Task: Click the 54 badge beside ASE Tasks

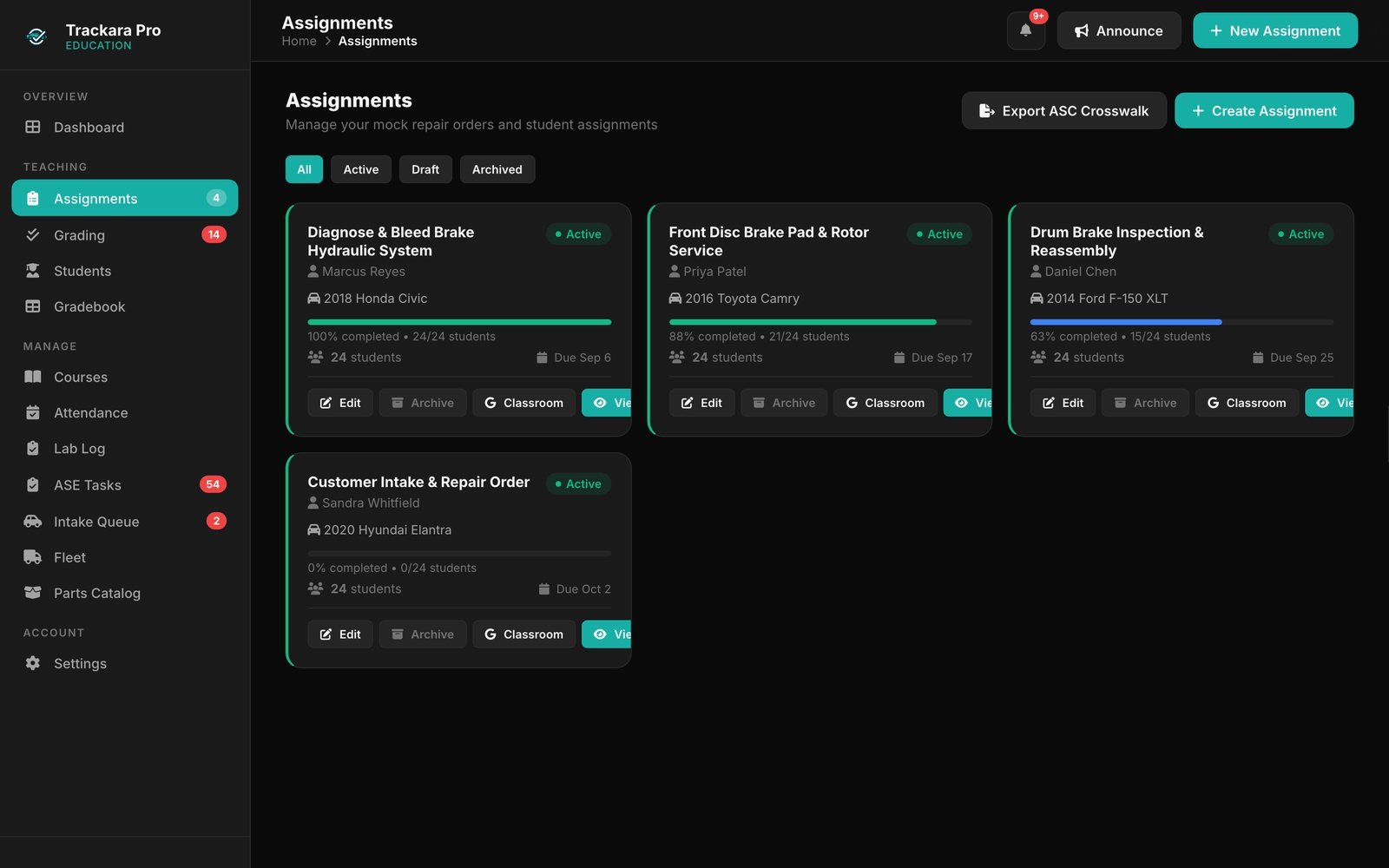Action: tap(213, 484)
